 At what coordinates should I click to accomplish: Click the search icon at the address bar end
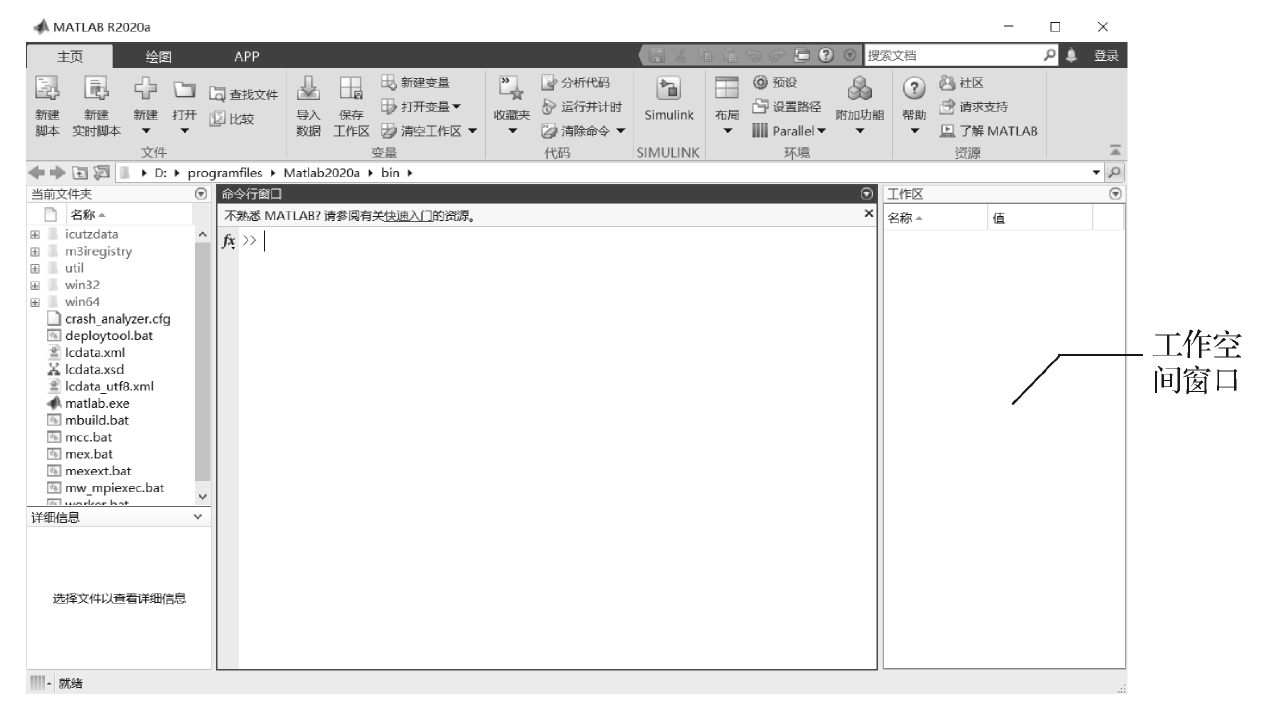(x=1115, y=173)
